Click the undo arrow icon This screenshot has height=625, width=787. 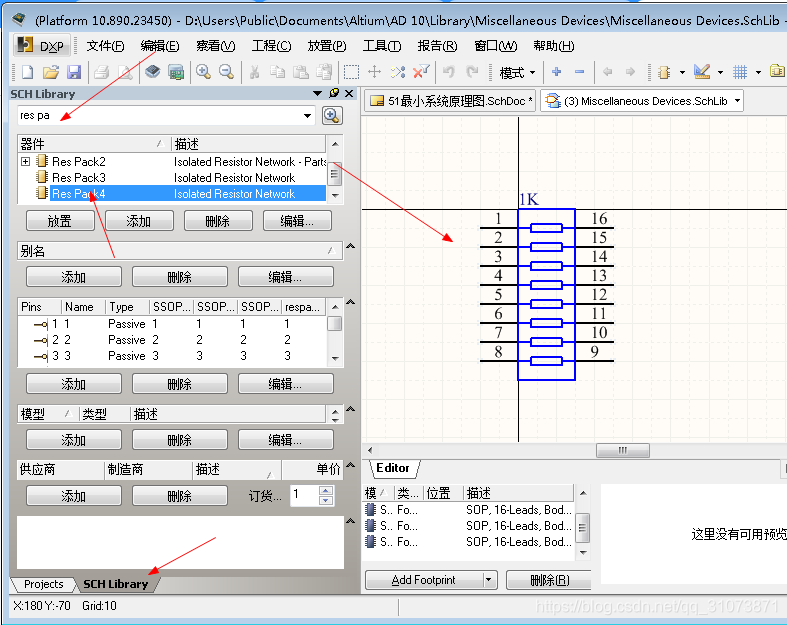449,72
